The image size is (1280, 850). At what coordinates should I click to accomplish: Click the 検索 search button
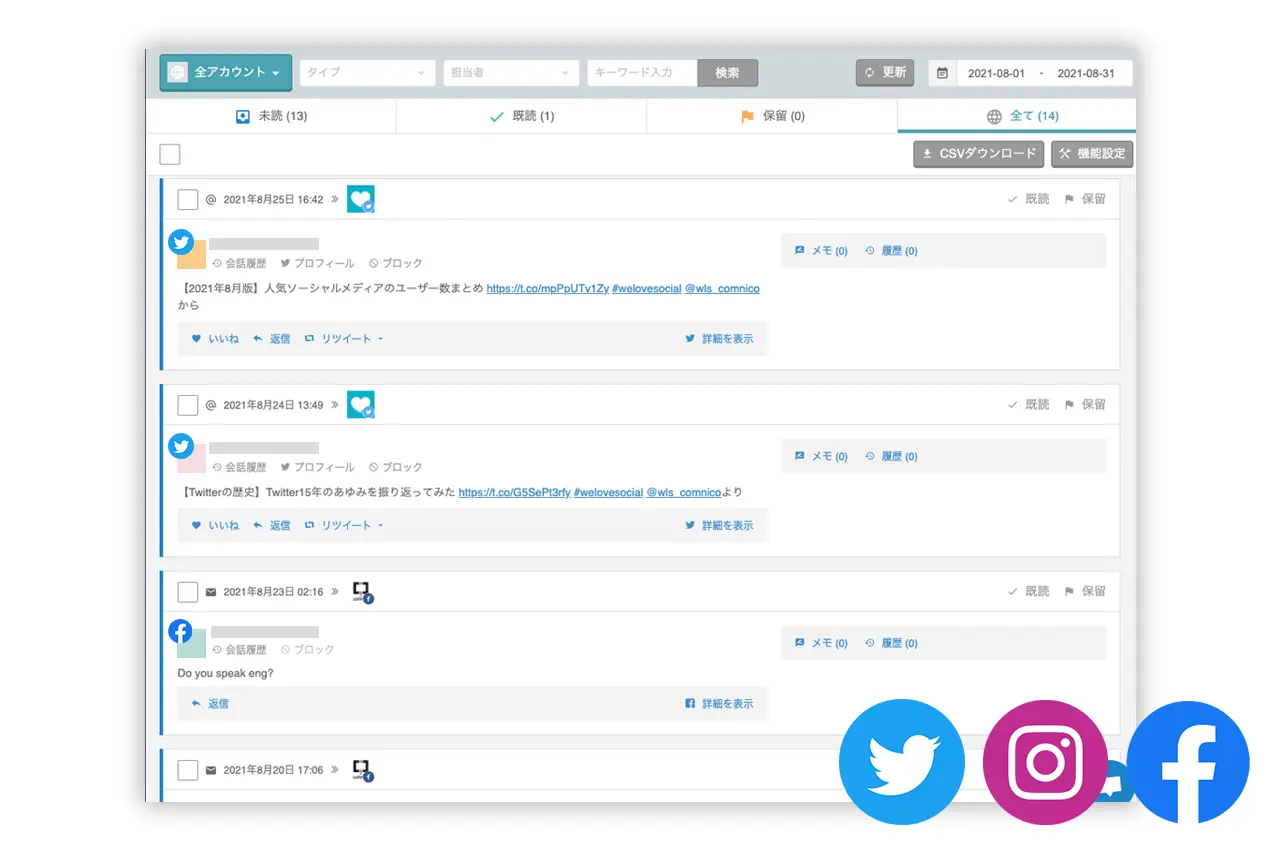pos(728,73)
